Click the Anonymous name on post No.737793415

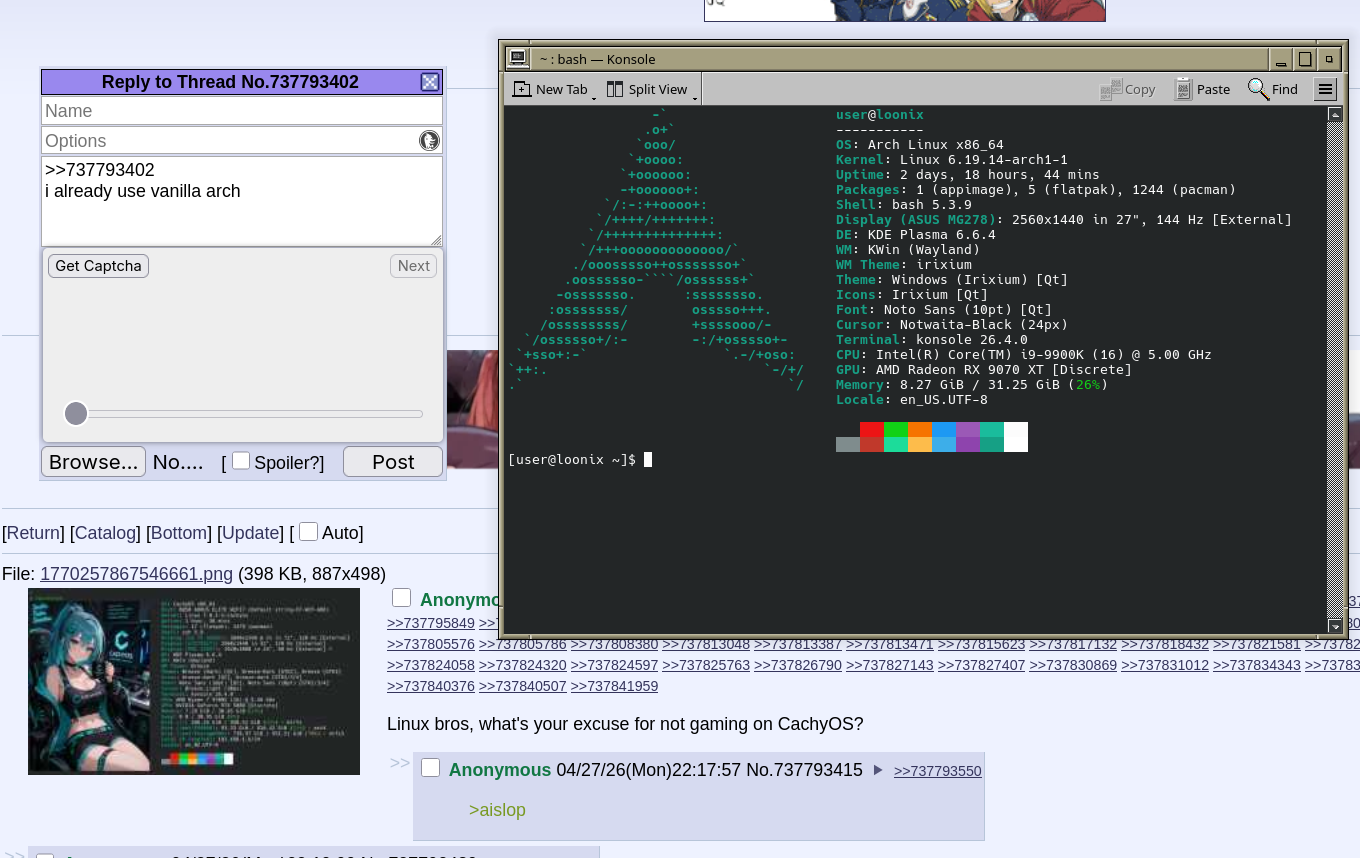(x=500, y=770)
